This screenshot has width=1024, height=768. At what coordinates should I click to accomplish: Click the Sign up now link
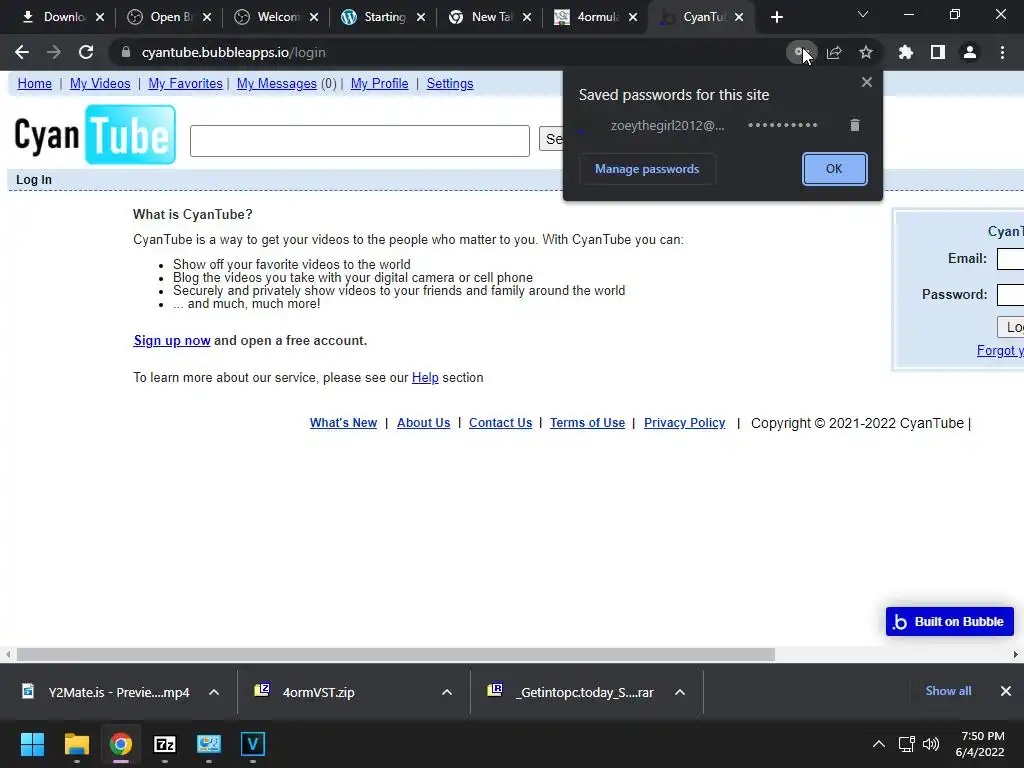172,340
